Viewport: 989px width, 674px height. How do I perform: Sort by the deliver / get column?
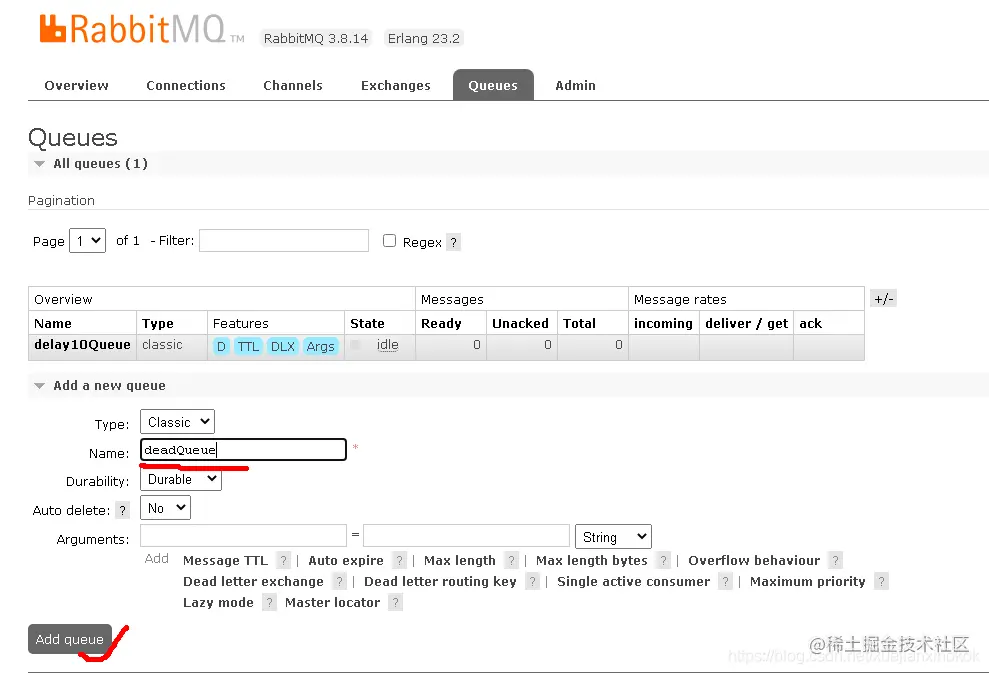click(x=747, y=323)
